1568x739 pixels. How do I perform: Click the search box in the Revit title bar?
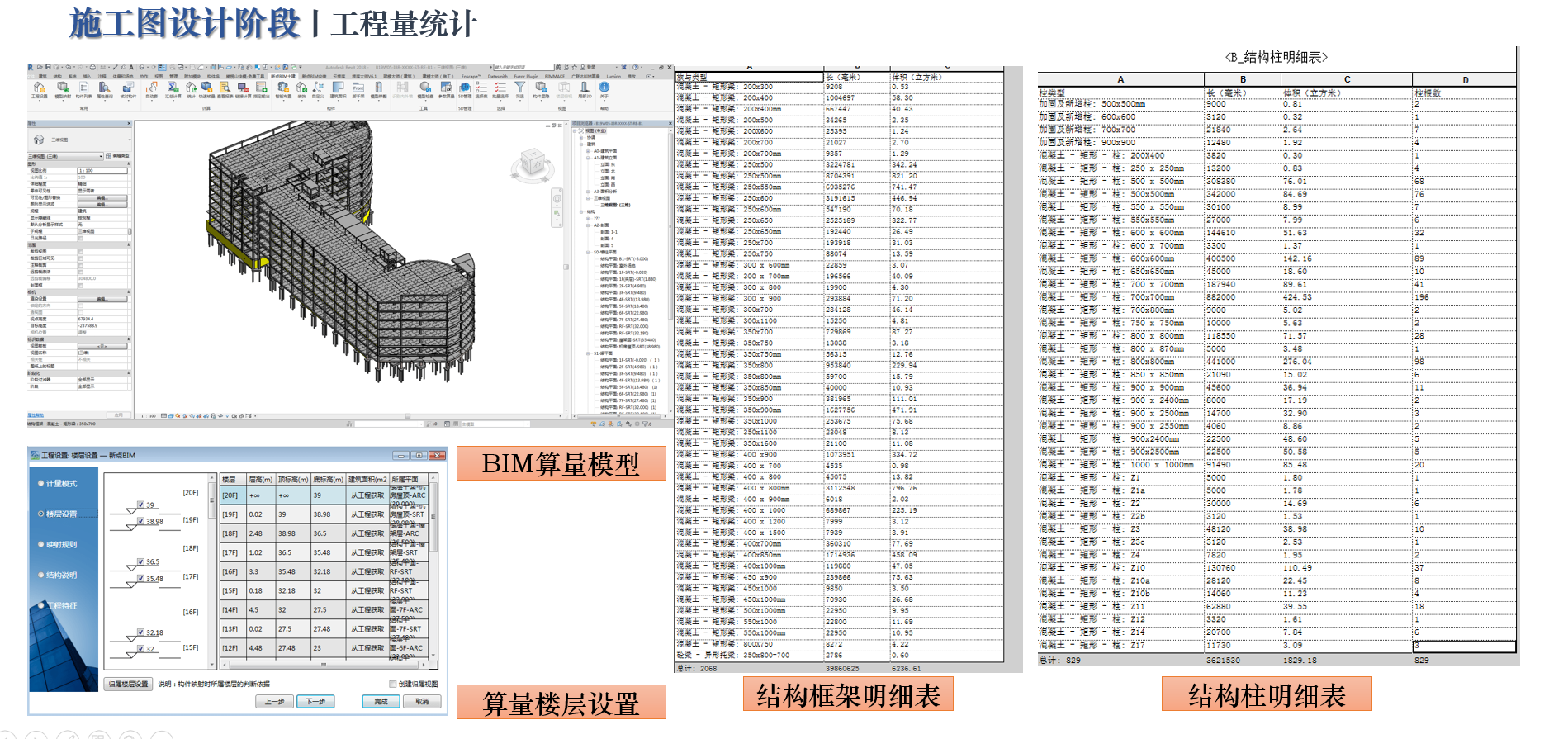point(524,67)
